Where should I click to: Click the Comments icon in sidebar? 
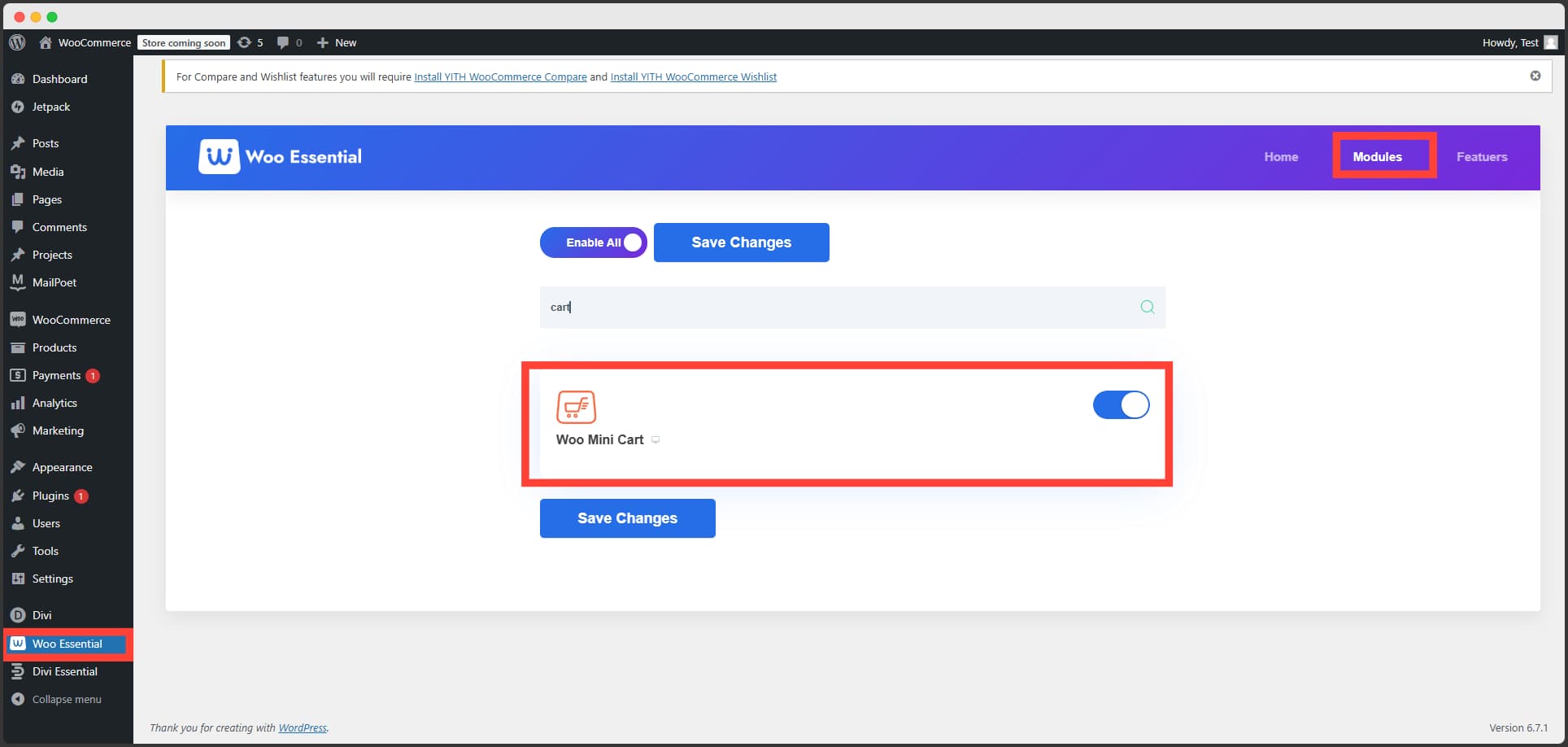[18, 227]
